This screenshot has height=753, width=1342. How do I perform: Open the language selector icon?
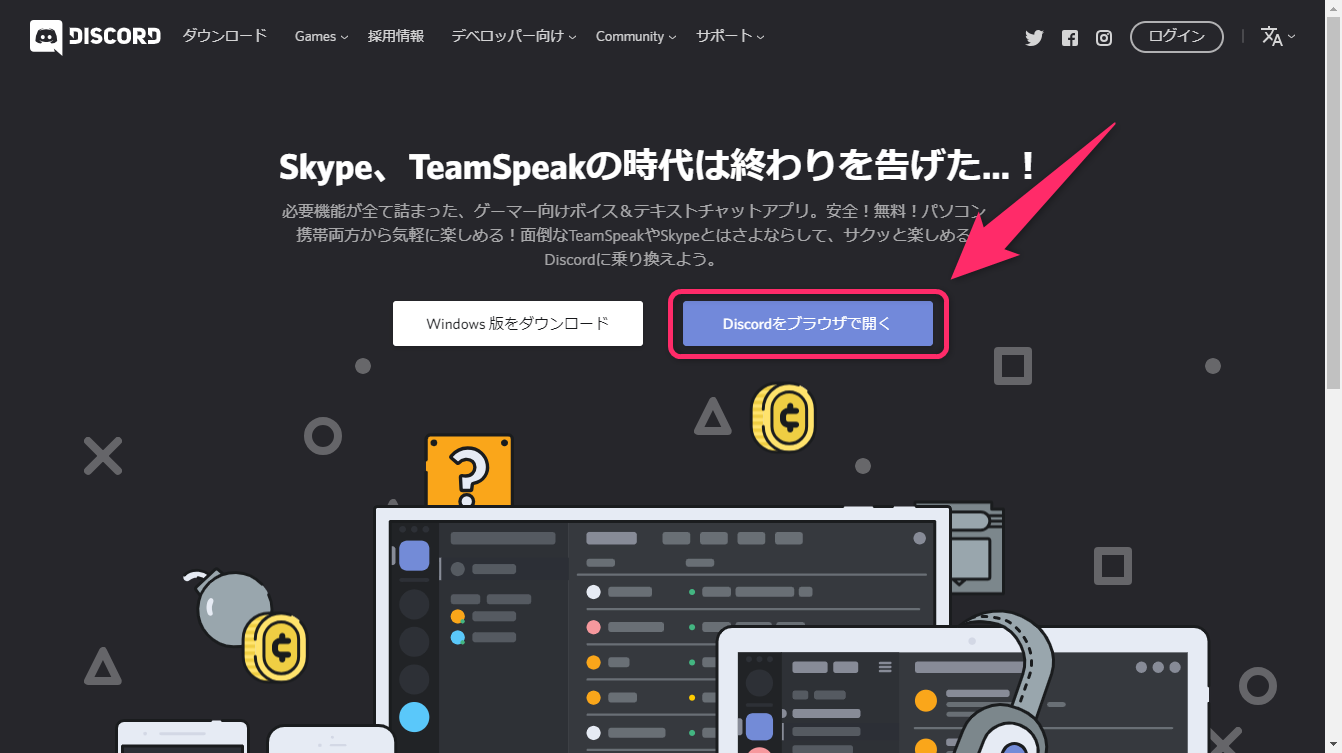tap(1278, 37)
